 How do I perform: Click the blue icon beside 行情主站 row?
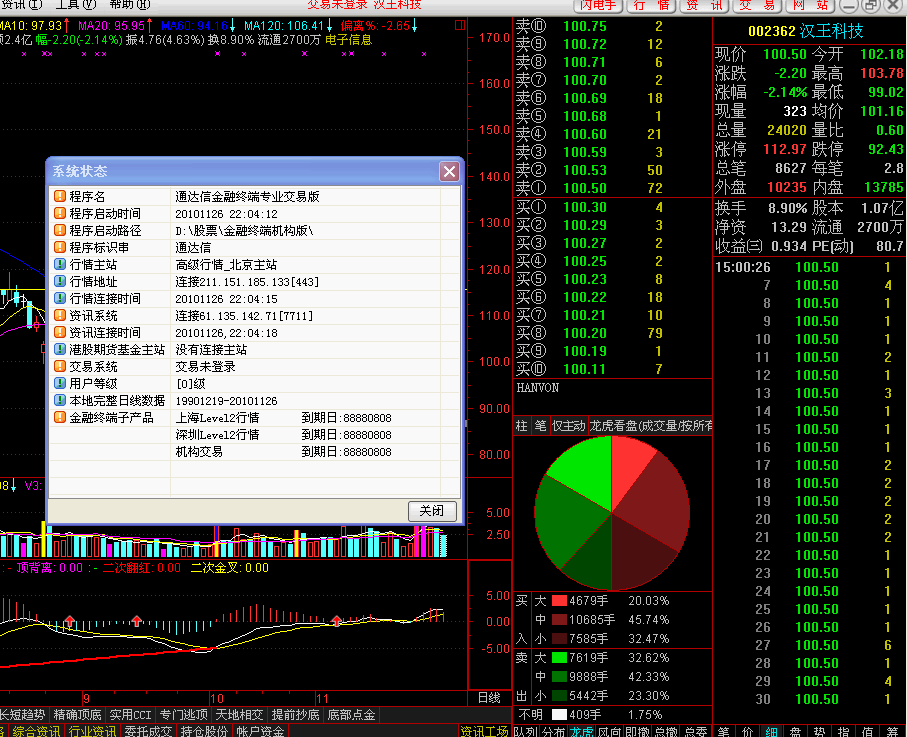point(60,264)
